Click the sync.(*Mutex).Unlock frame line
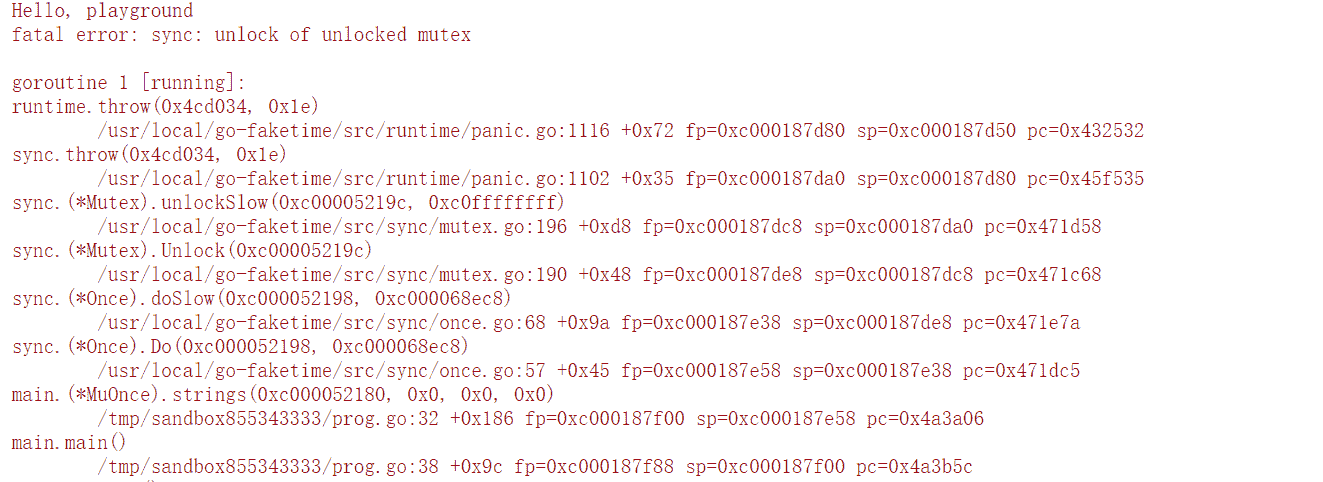This screenshot has height=482, width=1323. point(192,251)
